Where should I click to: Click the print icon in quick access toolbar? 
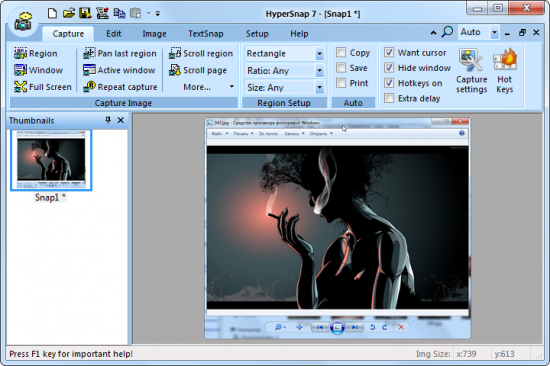(102, 13)
